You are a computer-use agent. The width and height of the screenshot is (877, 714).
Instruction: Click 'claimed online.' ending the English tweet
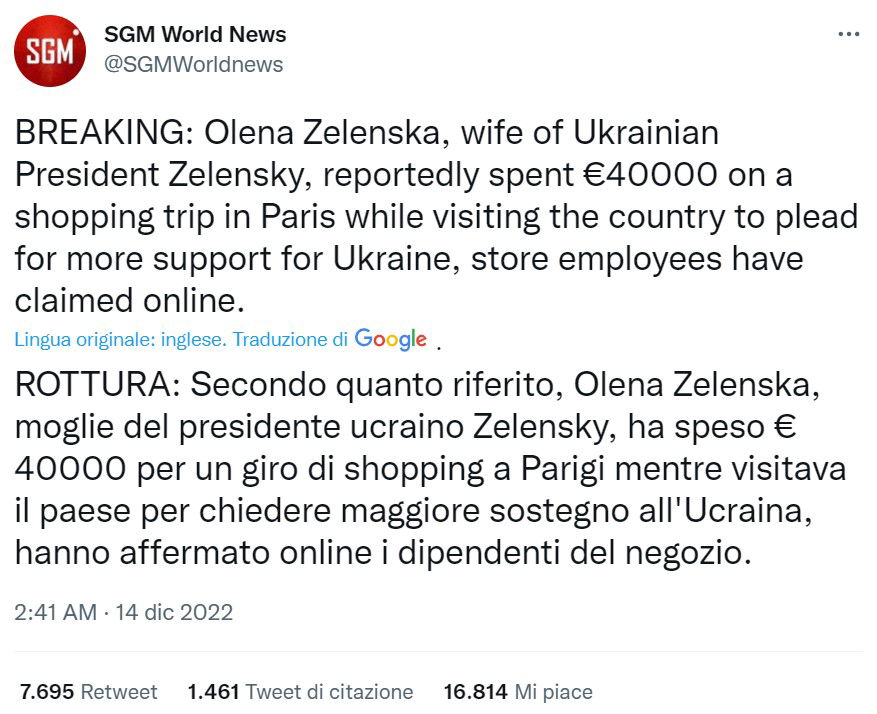pyautogui.click(x=129, y=301)
